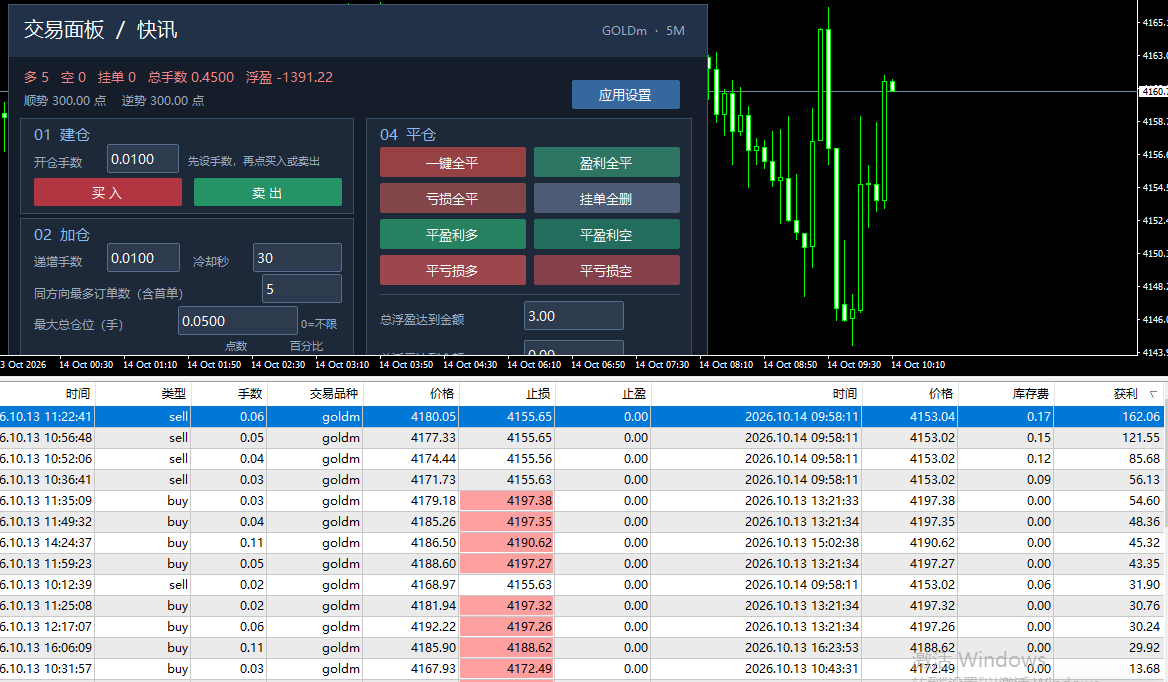Click the 库存费 column header
1168x682 pixels.
tap(1005, 394)
